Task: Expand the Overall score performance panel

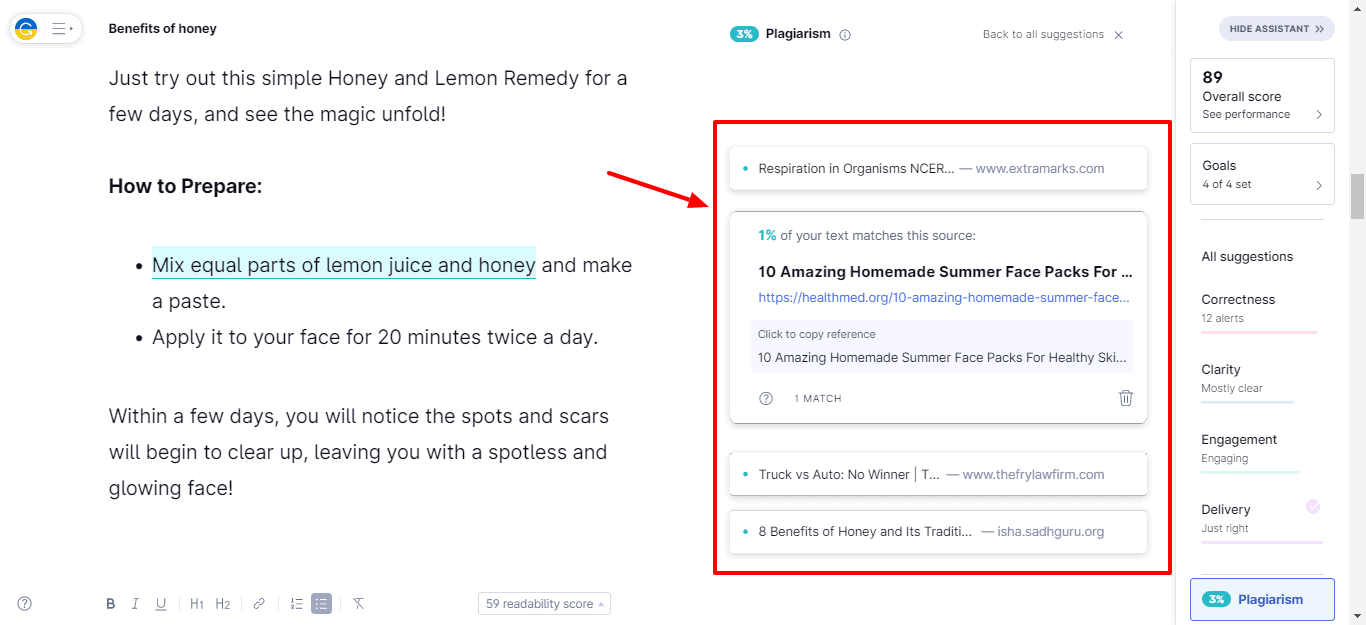Action: (x=1262, y=96)
